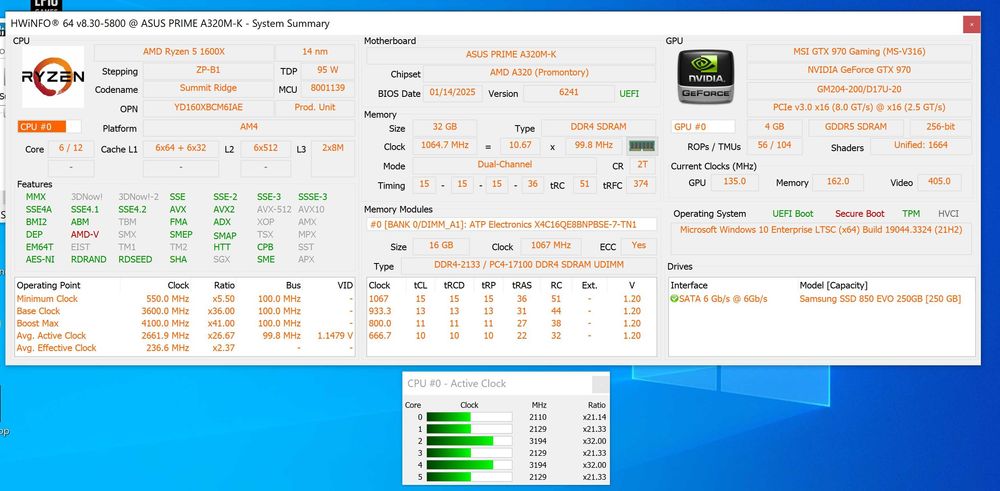Viewport: 1000px width, 491px height.
Task: Open the Epic Games desktop shortcut
Action: click(47, 5)
